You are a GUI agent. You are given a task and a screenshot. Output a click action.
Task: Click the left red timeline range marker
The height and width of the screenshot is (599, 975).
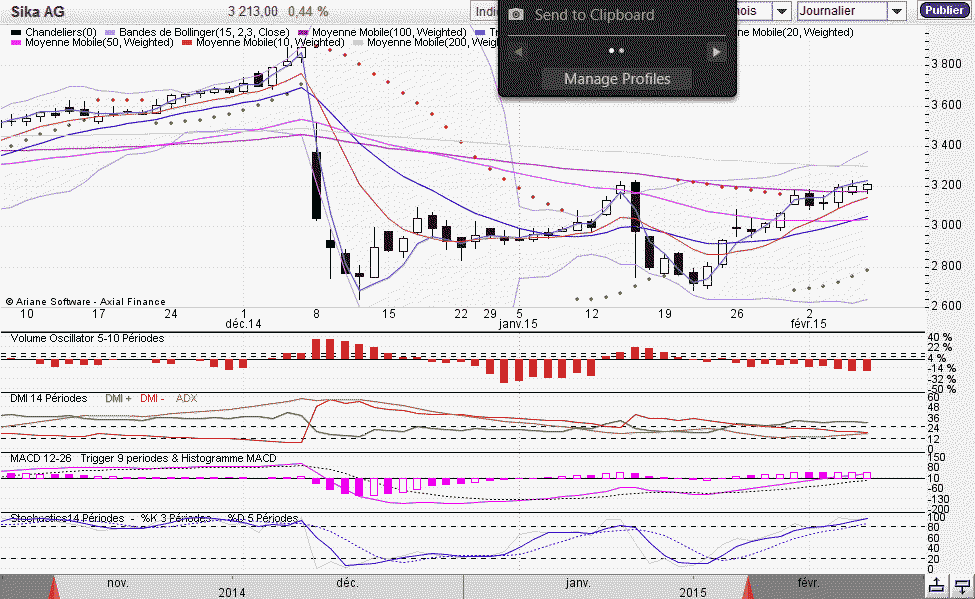point(54,587)
